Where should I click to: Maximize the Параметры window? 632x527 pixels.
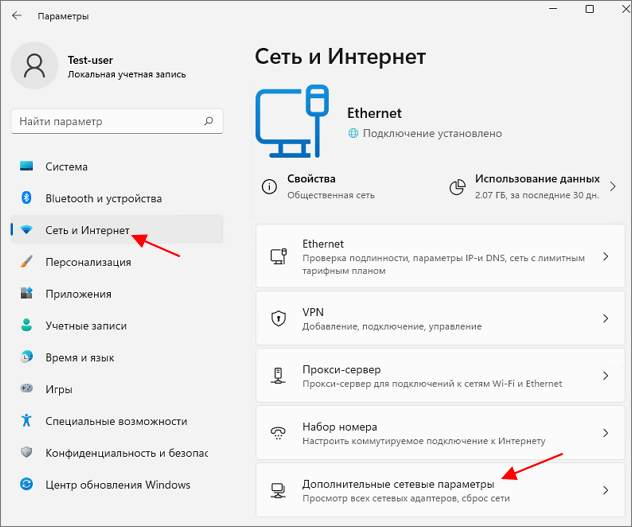590,9
